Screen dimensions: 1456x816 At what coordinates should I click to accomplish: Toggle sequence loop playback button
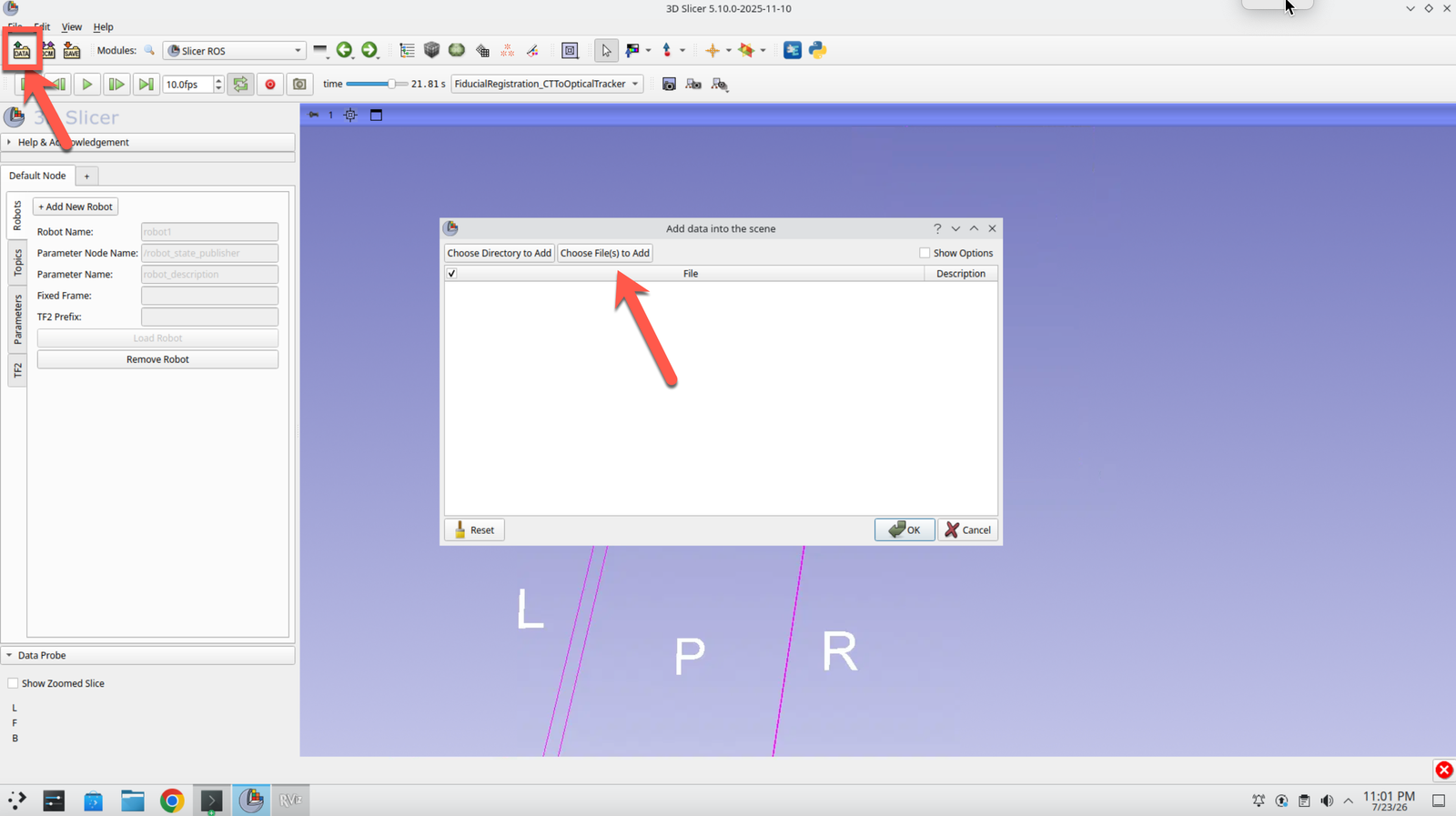[x=240, y=84]
